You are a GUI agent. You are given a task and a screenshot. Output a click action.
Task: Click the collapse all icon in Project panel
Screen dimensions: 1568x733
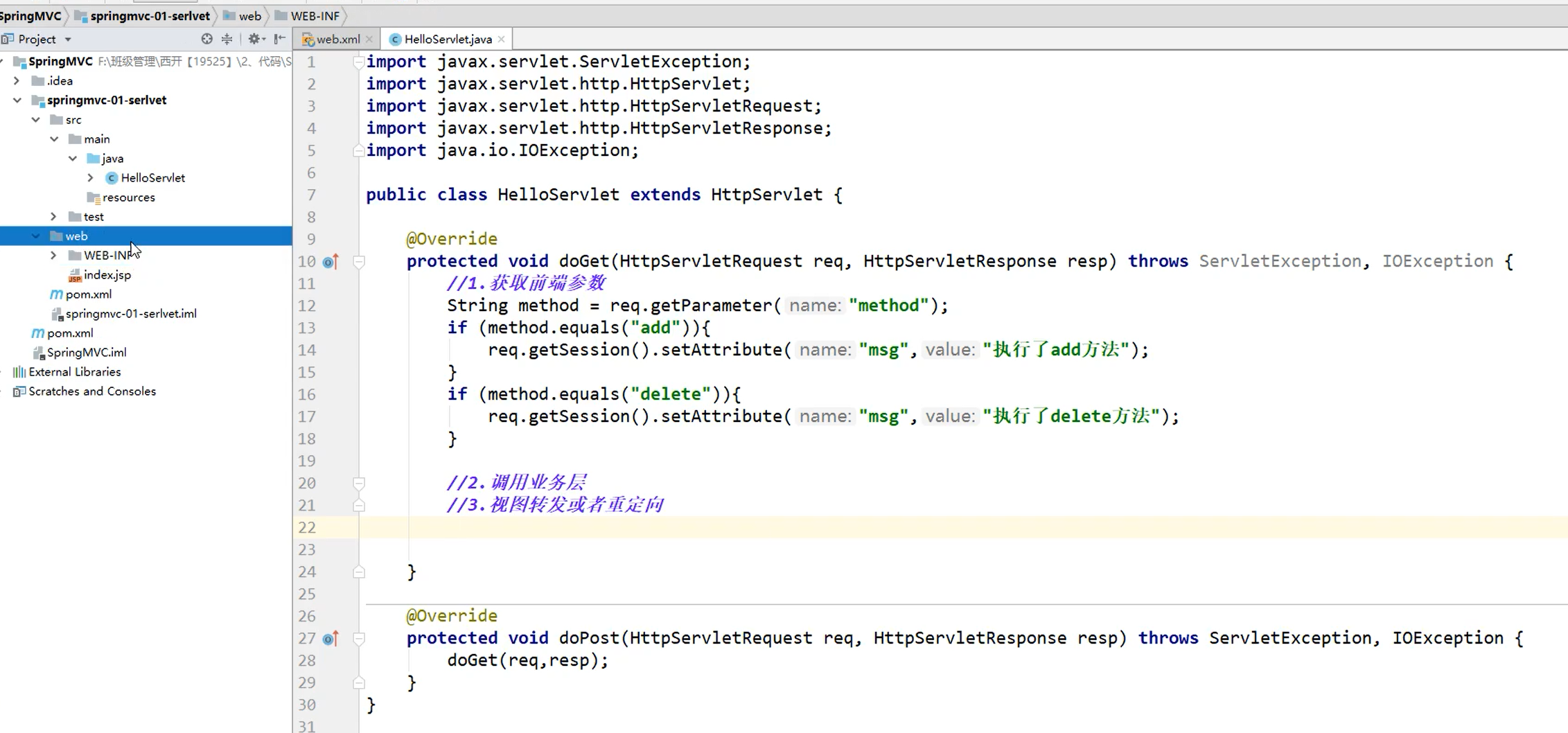227,39
